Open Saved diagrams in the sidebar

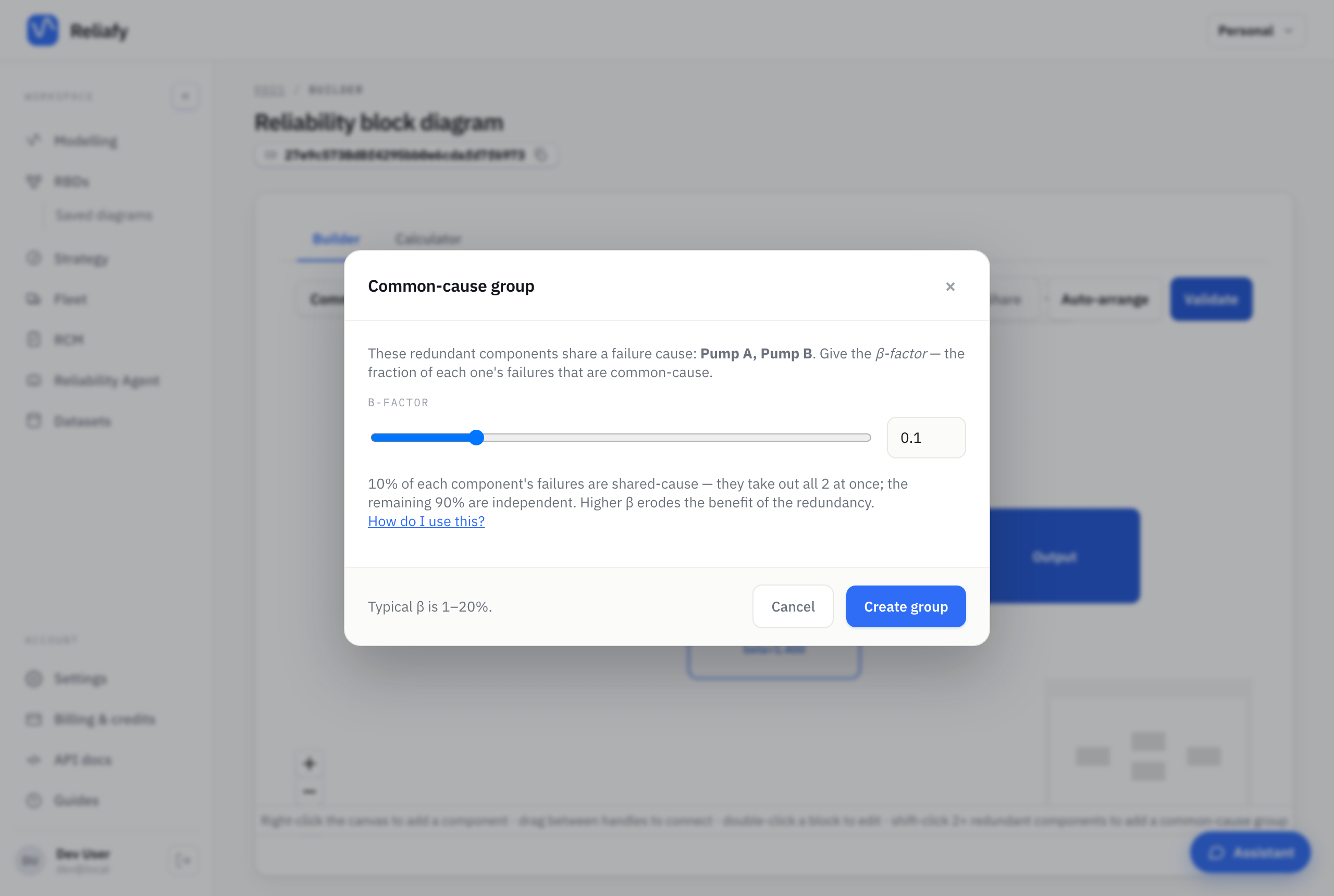pyautogui.click(x=104, y=216)
